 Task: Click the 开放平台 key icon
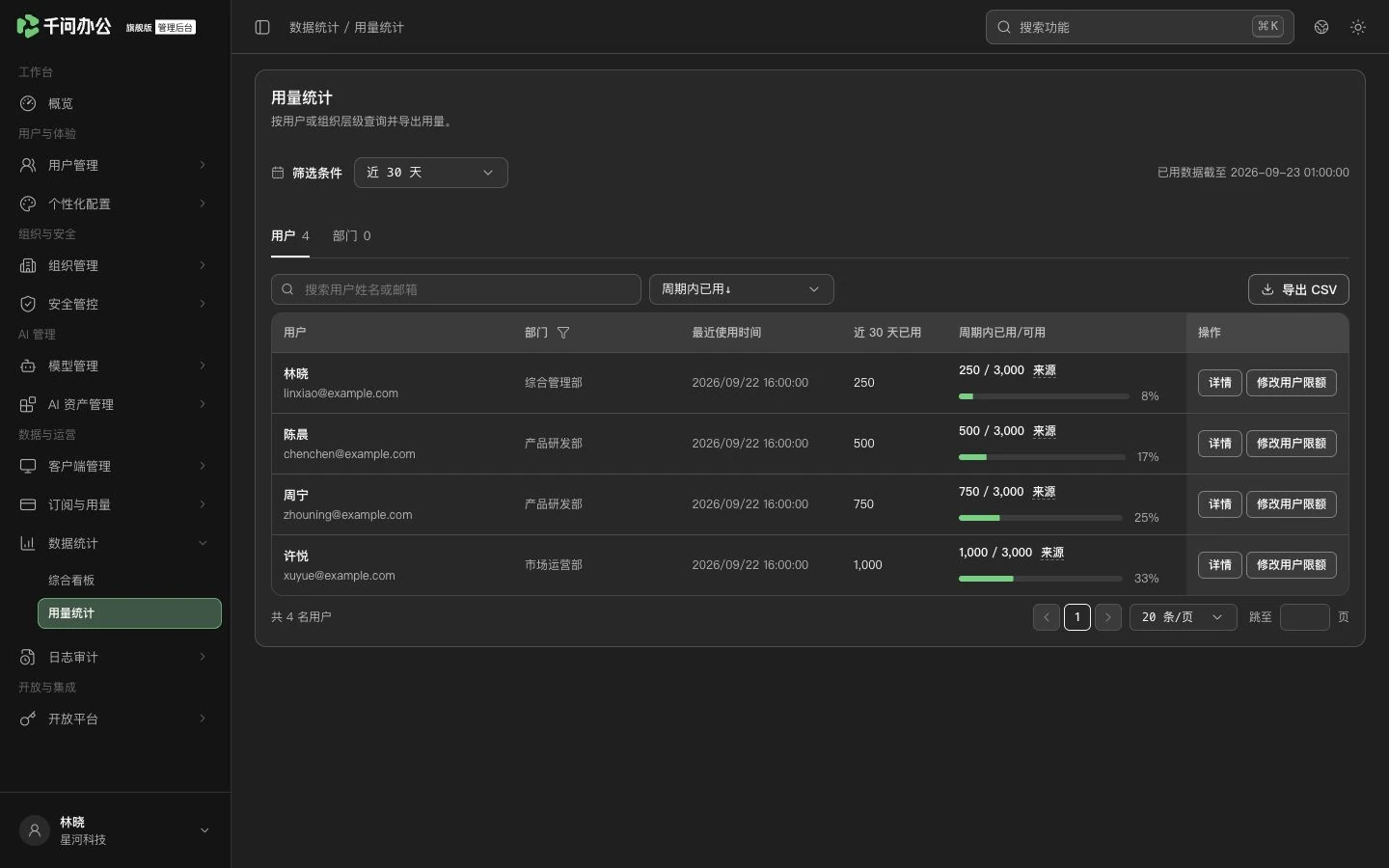click(x=28, y=719)
